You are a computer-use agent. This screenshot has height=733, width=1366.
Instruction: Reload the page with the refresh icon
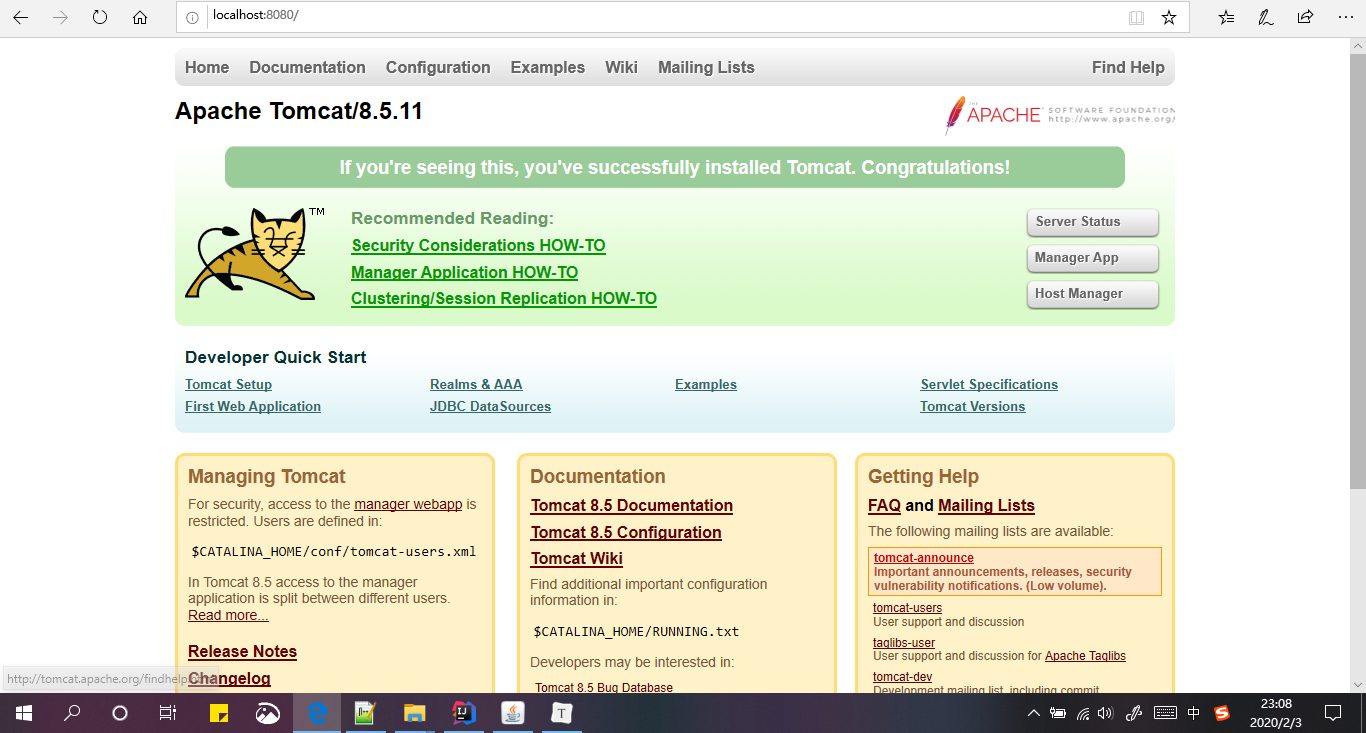100,17
